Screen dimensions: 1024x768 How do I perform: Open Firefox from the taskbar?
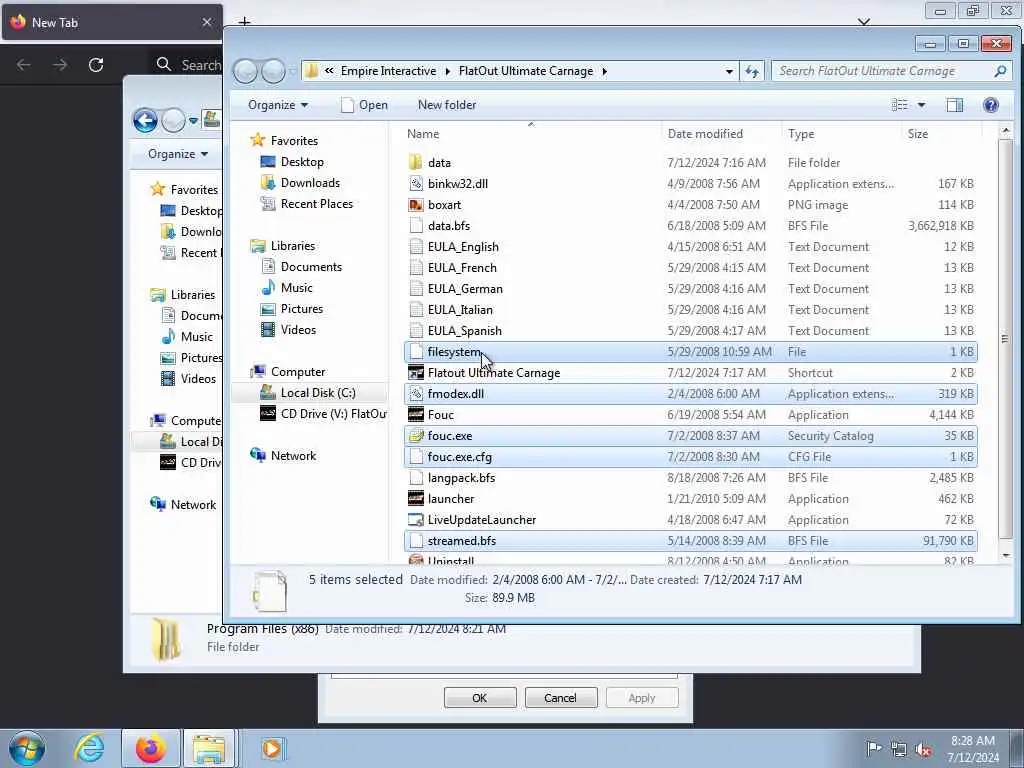pos(150,748)
